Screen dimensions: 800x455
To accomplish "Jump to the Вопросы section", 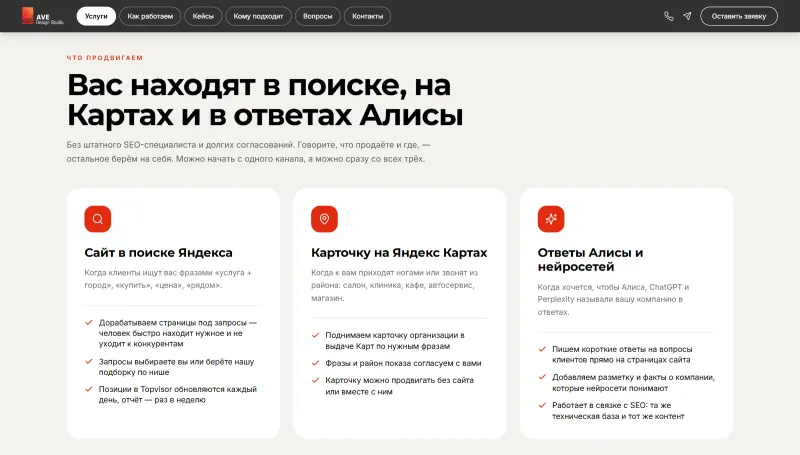I will pyautogui.click(x=317, y=16).
